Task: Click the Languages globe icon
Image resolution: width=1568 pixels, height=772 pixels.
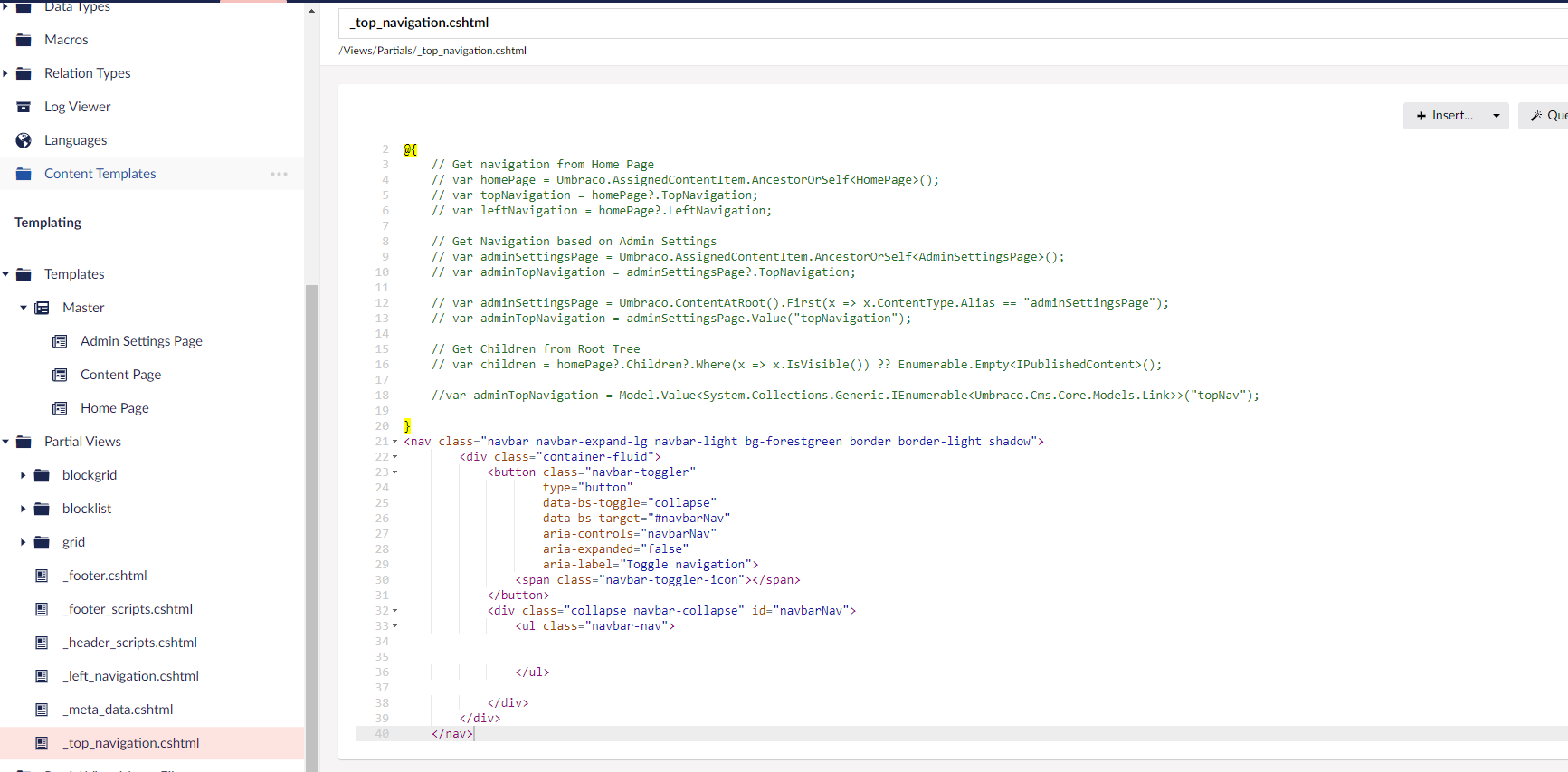Action: coord(24,140)
